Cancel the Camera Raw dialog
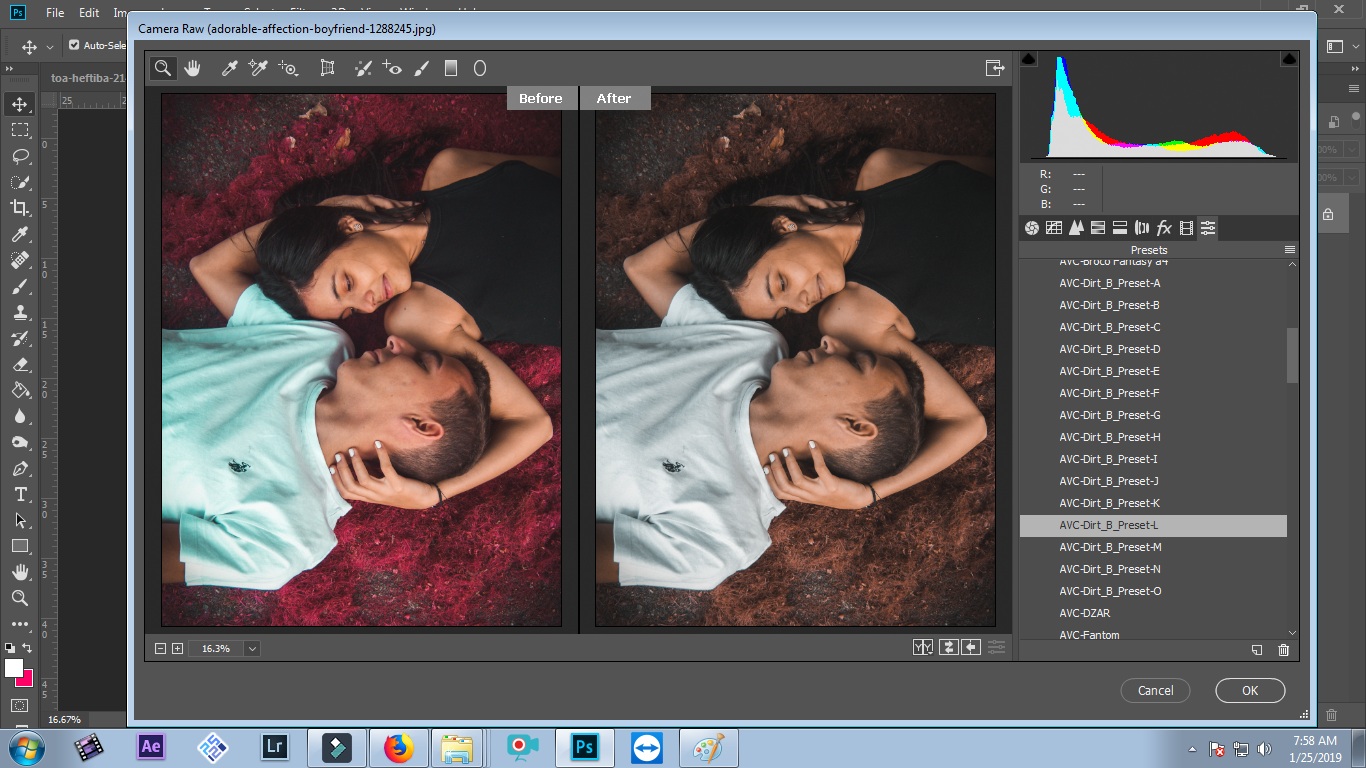The image size is (1366, 768). pos(1155,690)
